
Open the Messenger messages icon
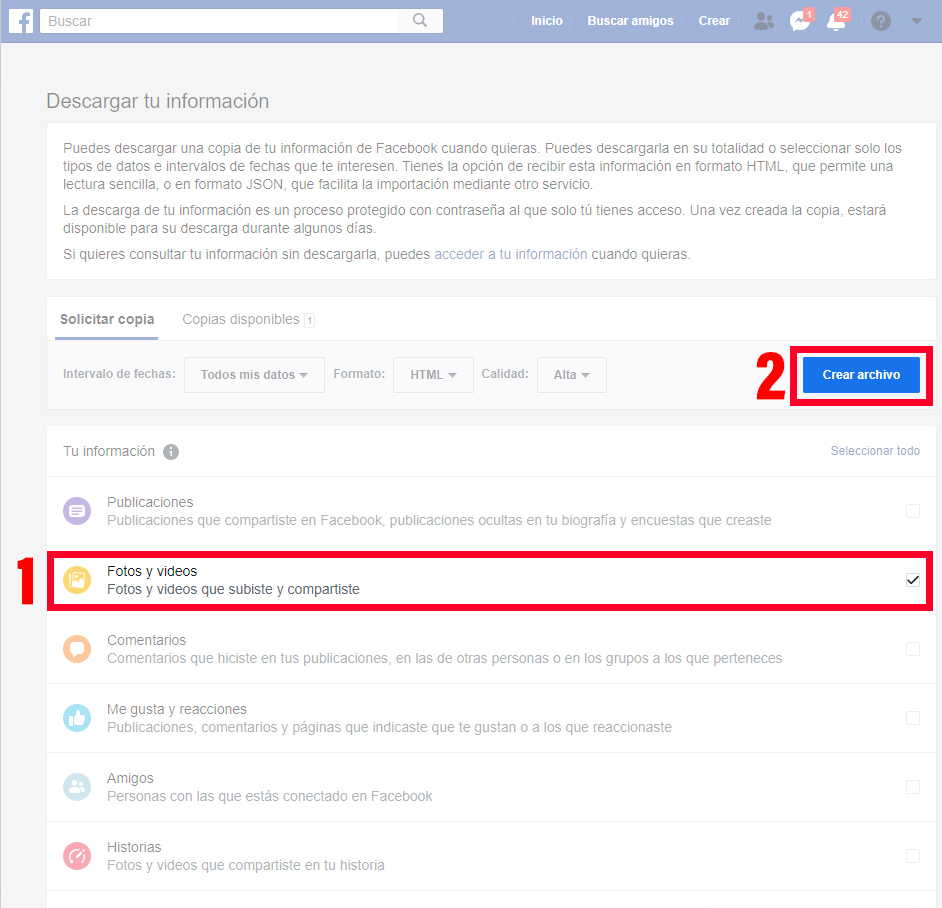pos(800,21)
